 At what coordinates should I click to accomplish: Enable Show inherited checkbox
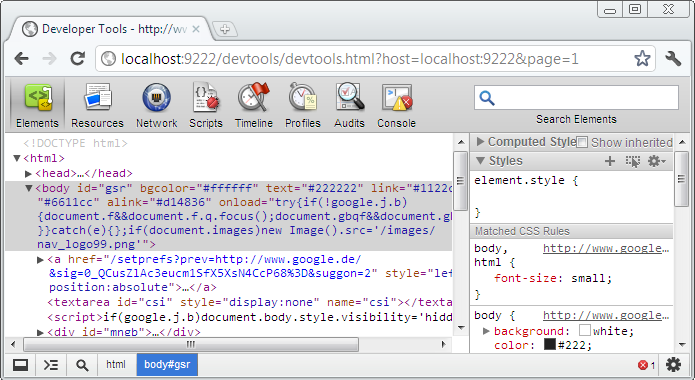click(x=582, y=142)
